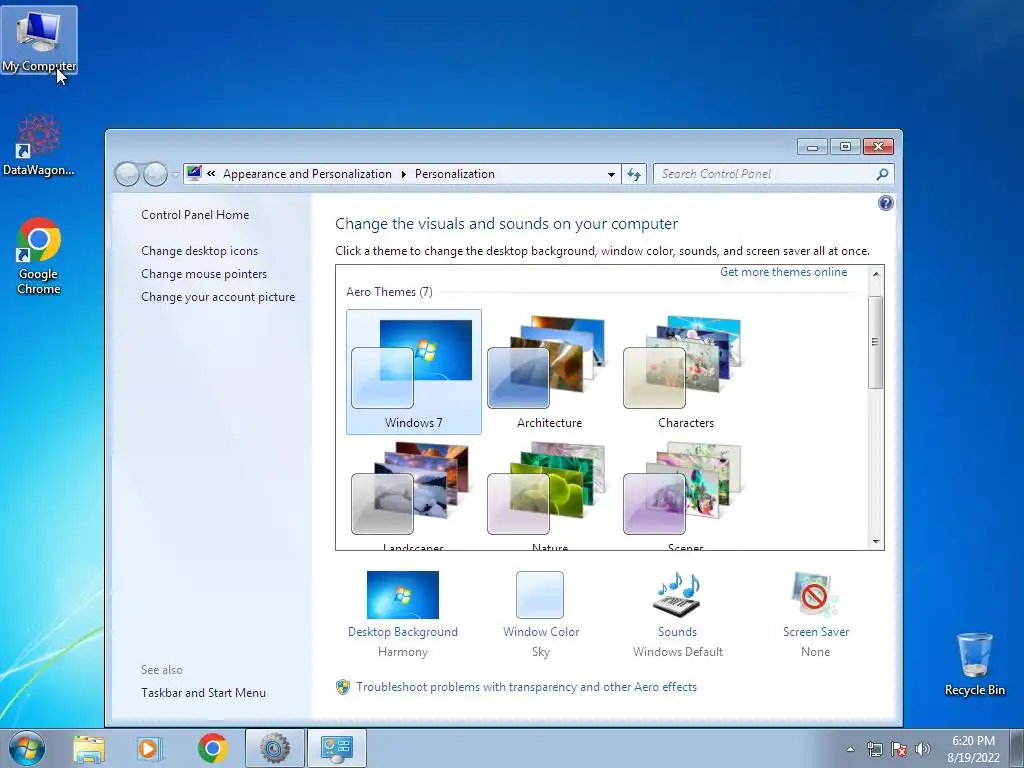Open Sounds settings icon
Image resolution: width=1024 pixels, height=768 pixels.
tap(677, 595)
